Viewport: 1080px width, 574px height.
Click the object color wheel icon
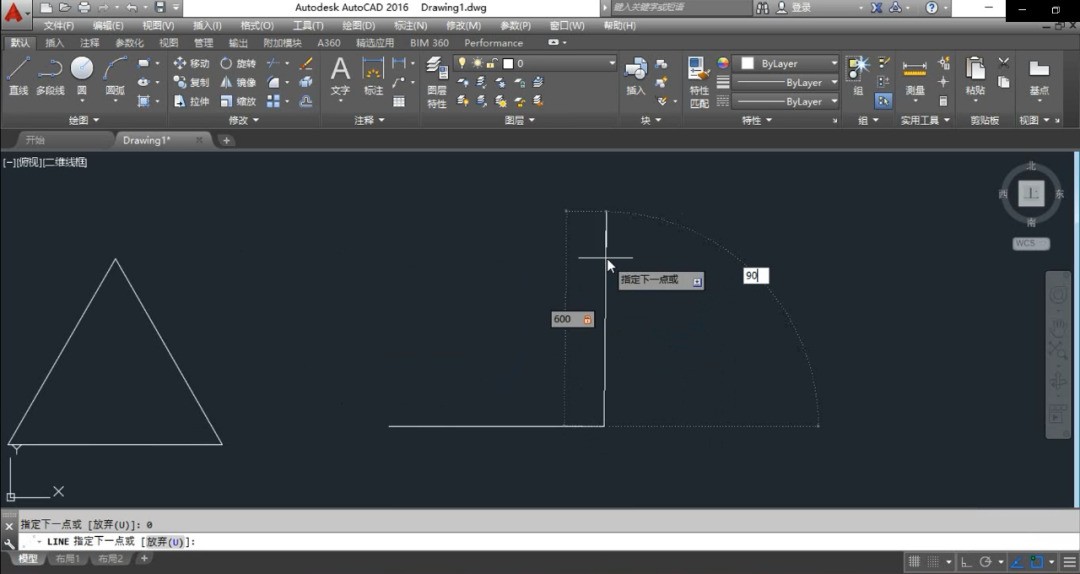(723, 63)
